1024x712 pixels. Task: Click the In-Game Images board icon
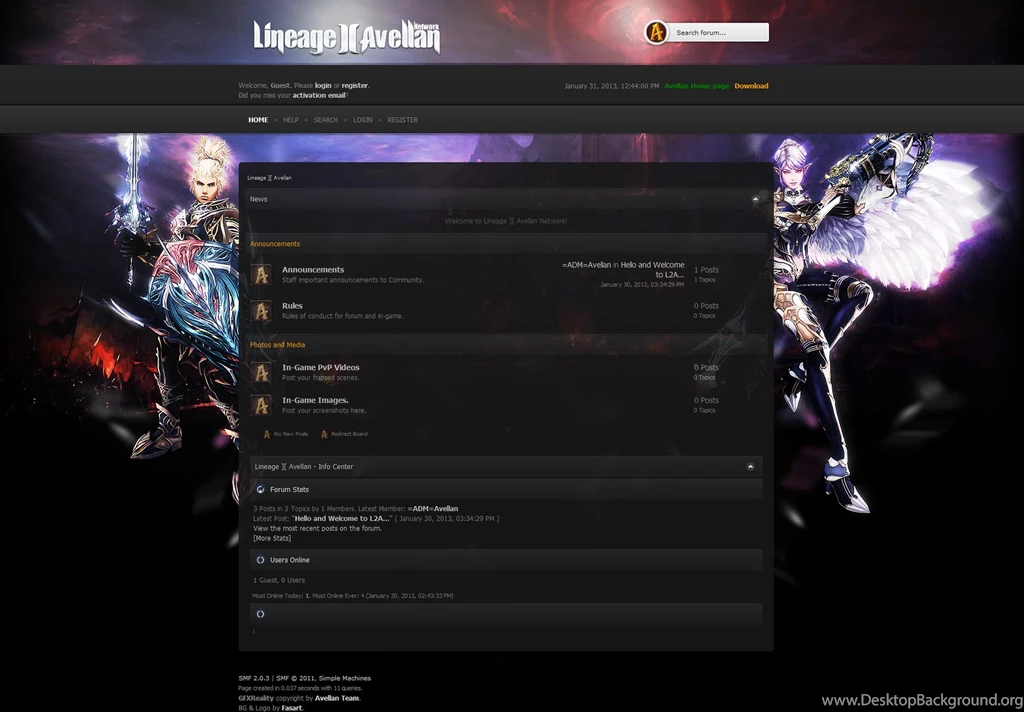click(x=261, y=405)
